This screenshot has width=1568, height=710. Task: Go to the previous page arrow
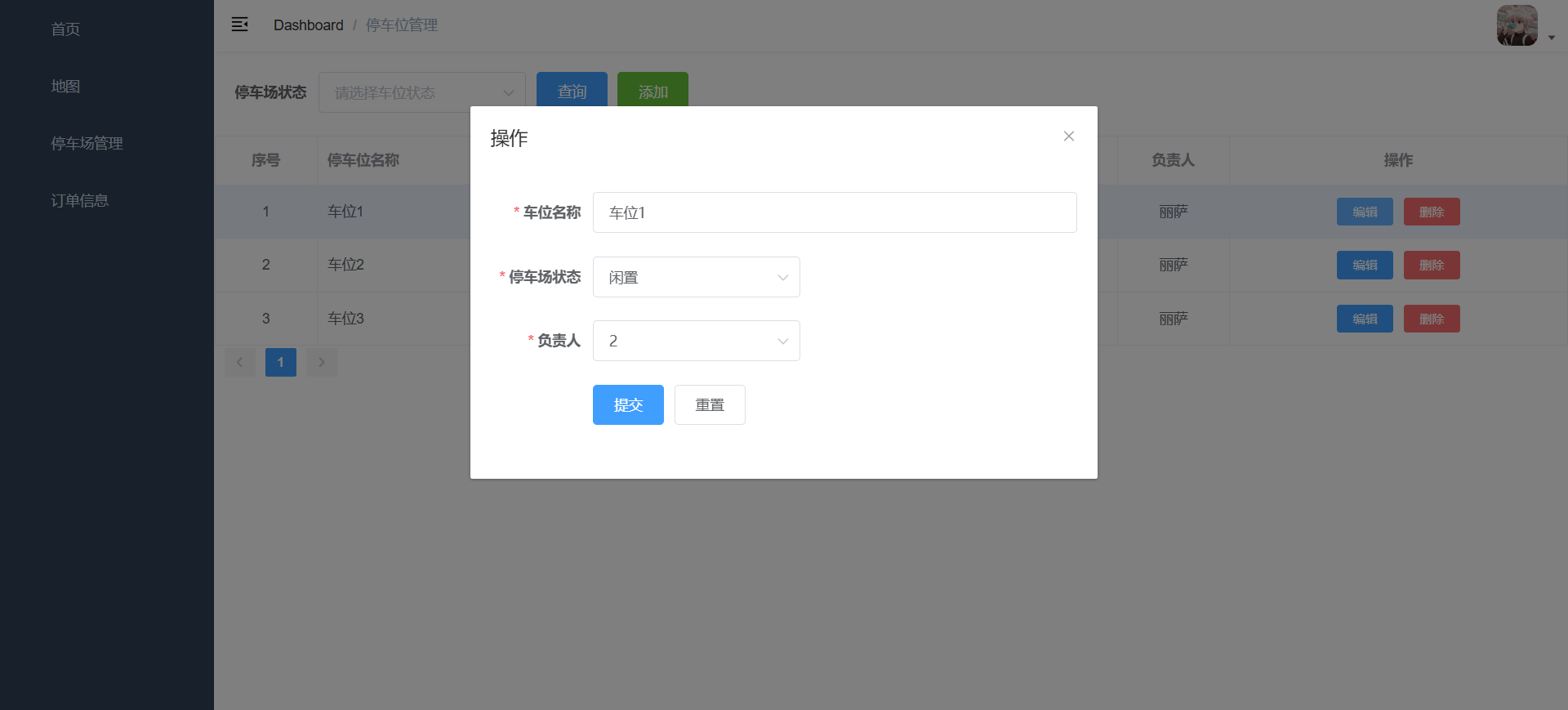[239, 362]
